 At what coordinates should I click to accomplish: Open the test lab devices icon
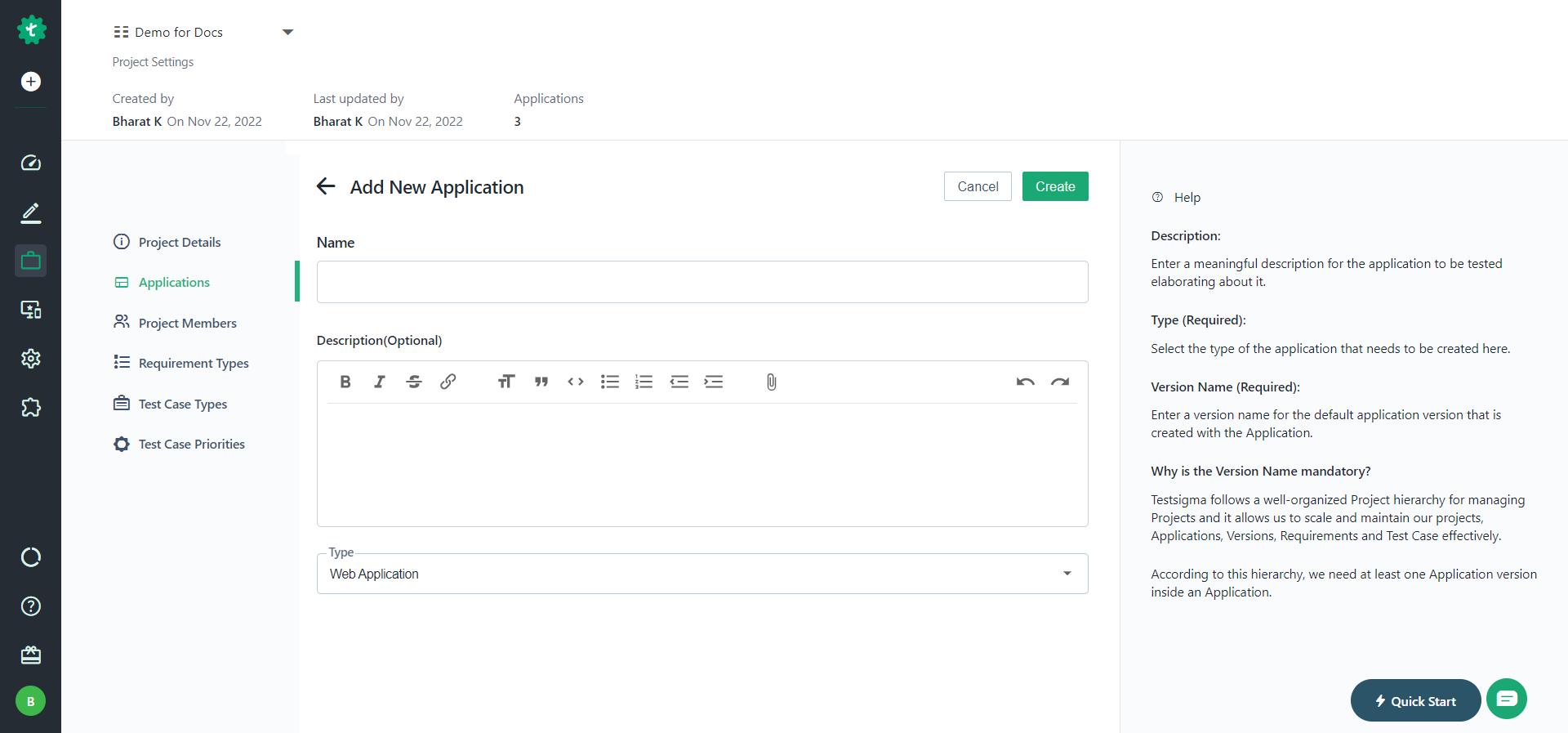pos(31,310)
